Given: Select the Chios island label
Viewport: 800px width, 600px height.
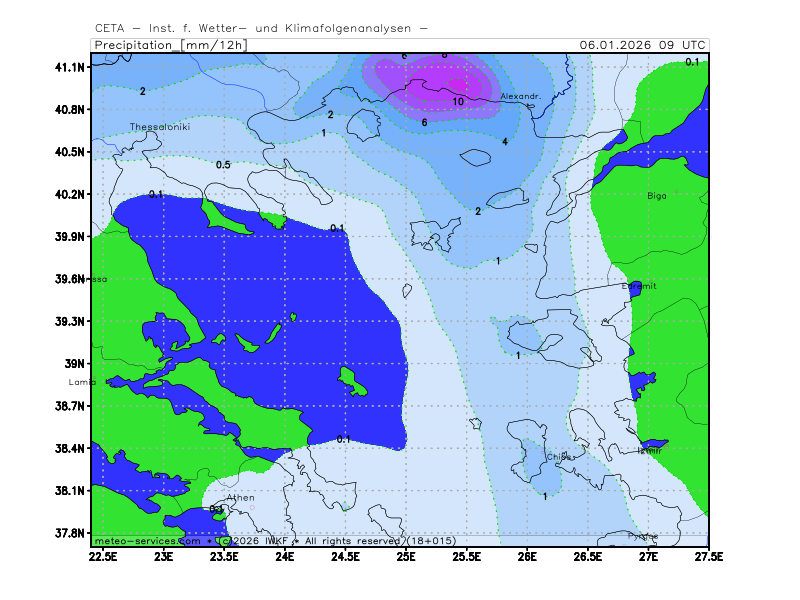Looking at the screenshot, I should pos(558,457).
